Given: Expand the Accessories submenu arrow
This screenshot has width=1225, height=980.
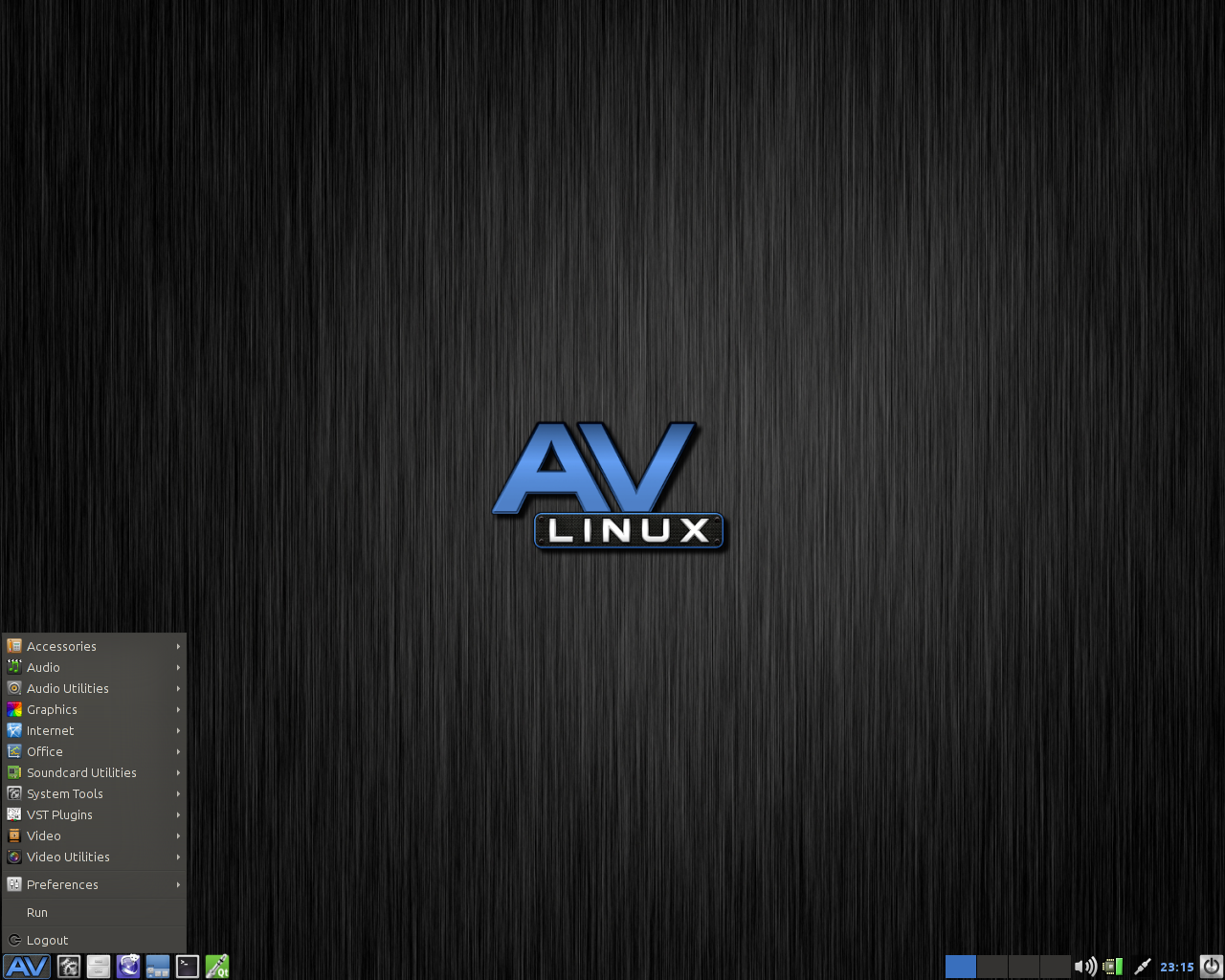Looking at the screenshot, I should [x=178, y=646].
